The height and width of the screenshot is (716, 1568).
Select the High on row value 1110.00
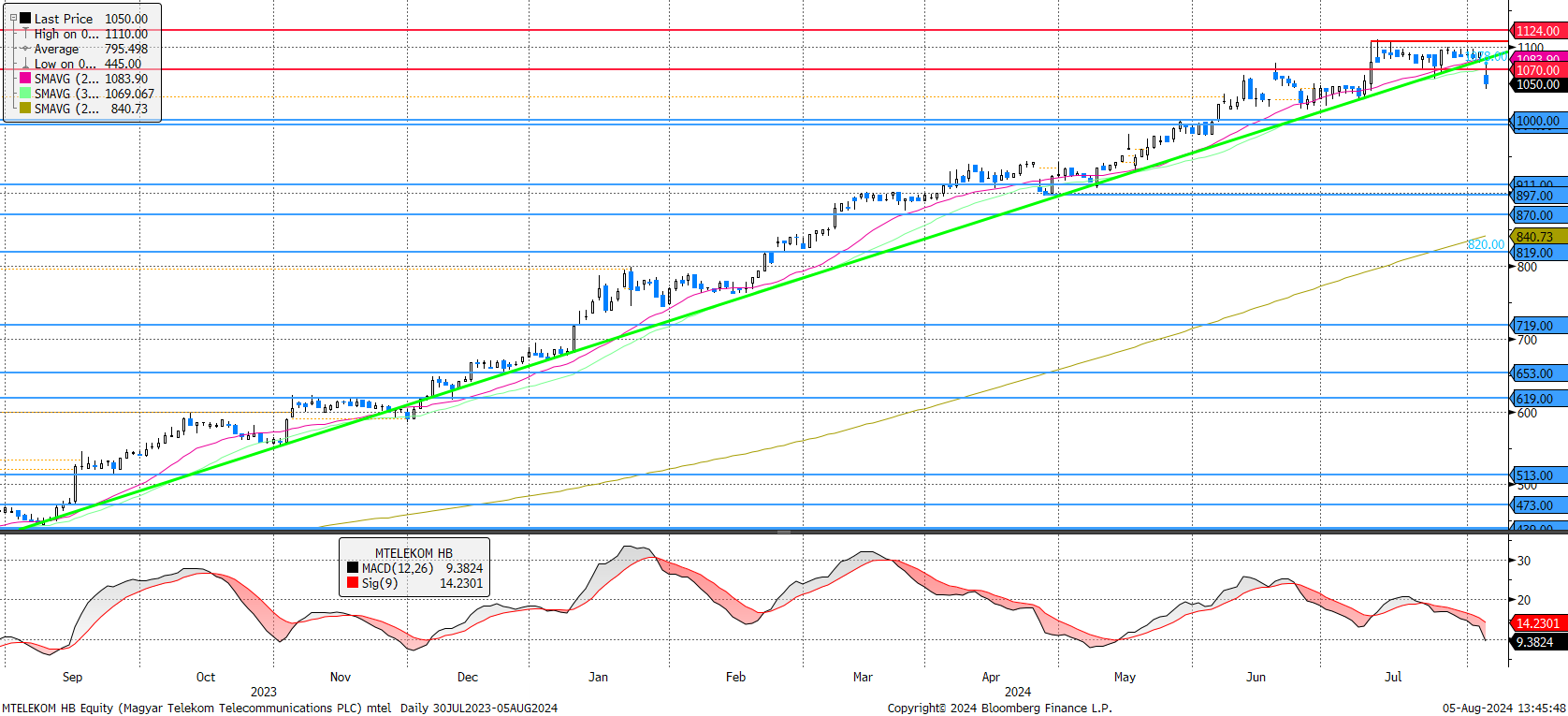coord(126,34)
